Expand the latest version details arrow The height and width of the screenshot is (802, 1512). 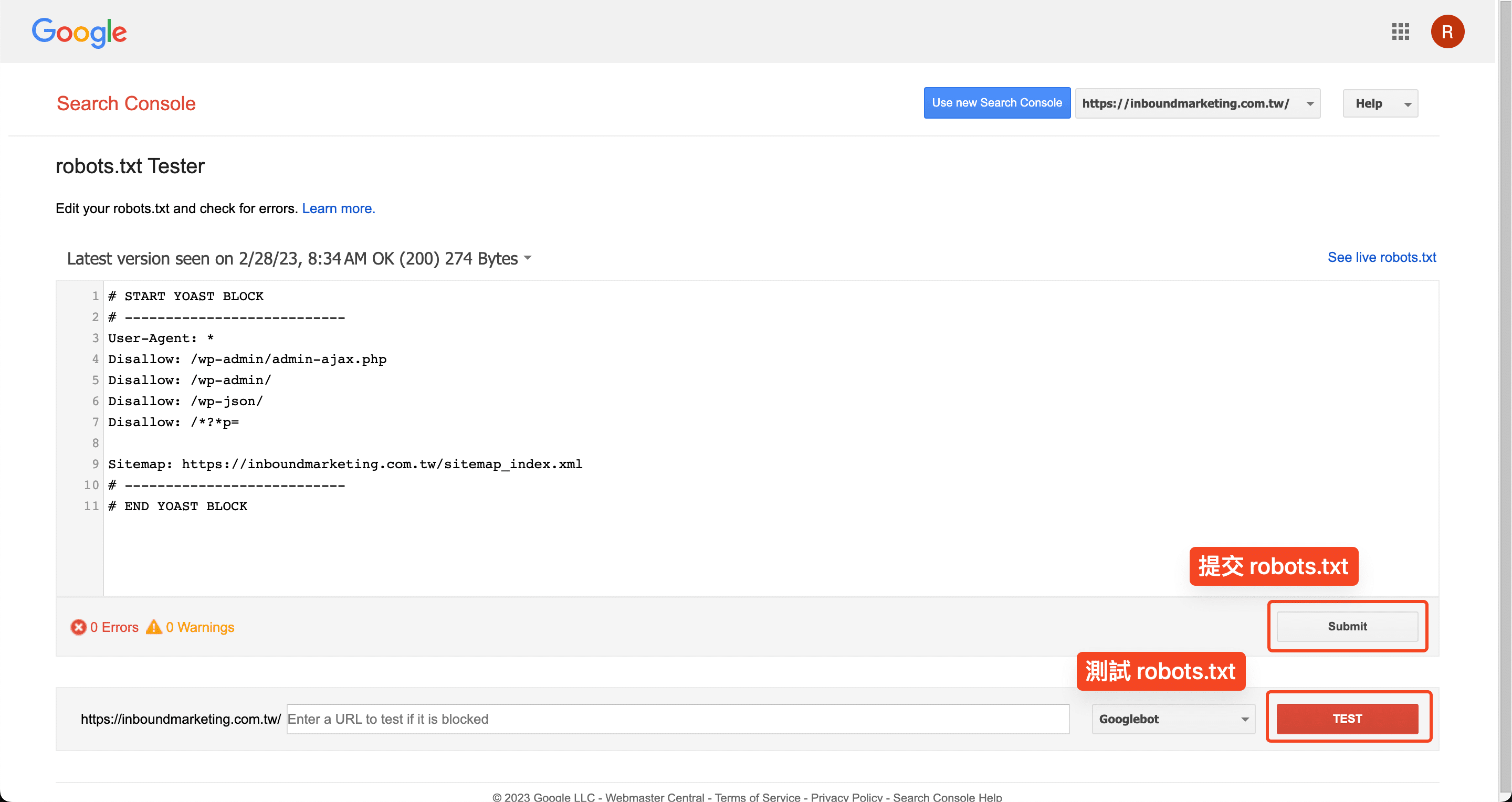click(527, 258)
